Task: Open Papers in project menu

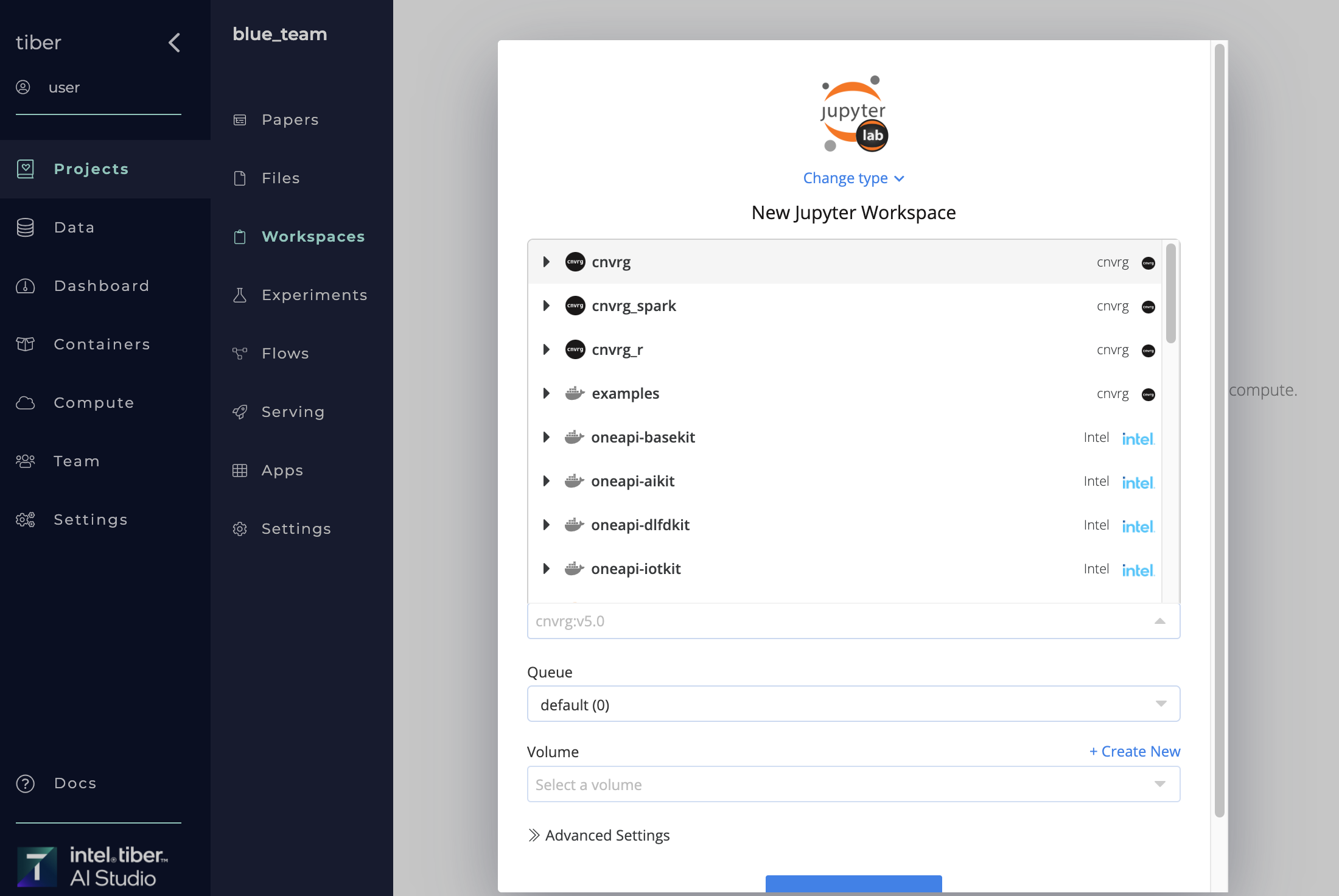Action: point(290,120)
